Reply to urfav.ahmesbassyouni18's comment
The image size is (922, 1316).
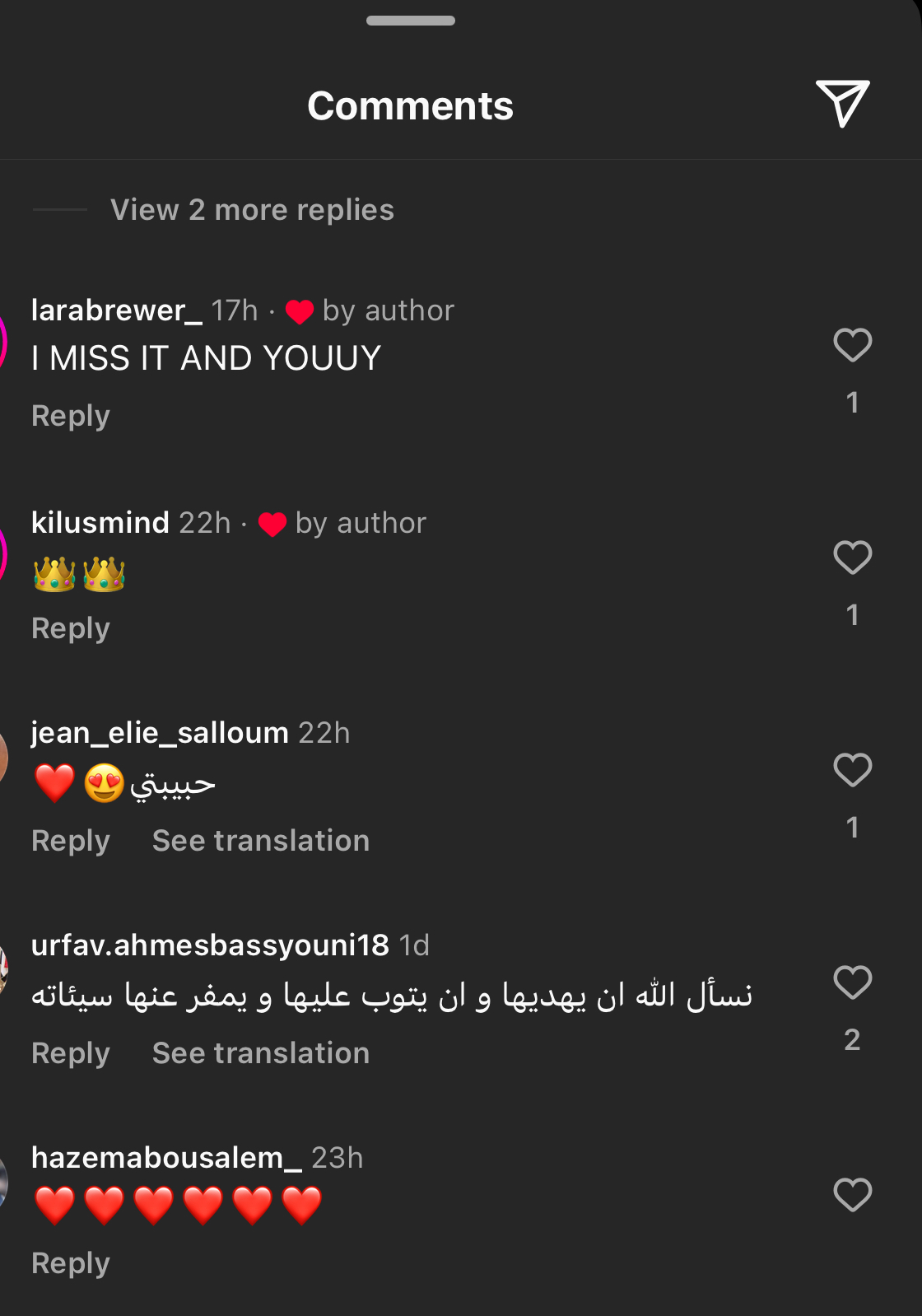(x=71, y=1053)
